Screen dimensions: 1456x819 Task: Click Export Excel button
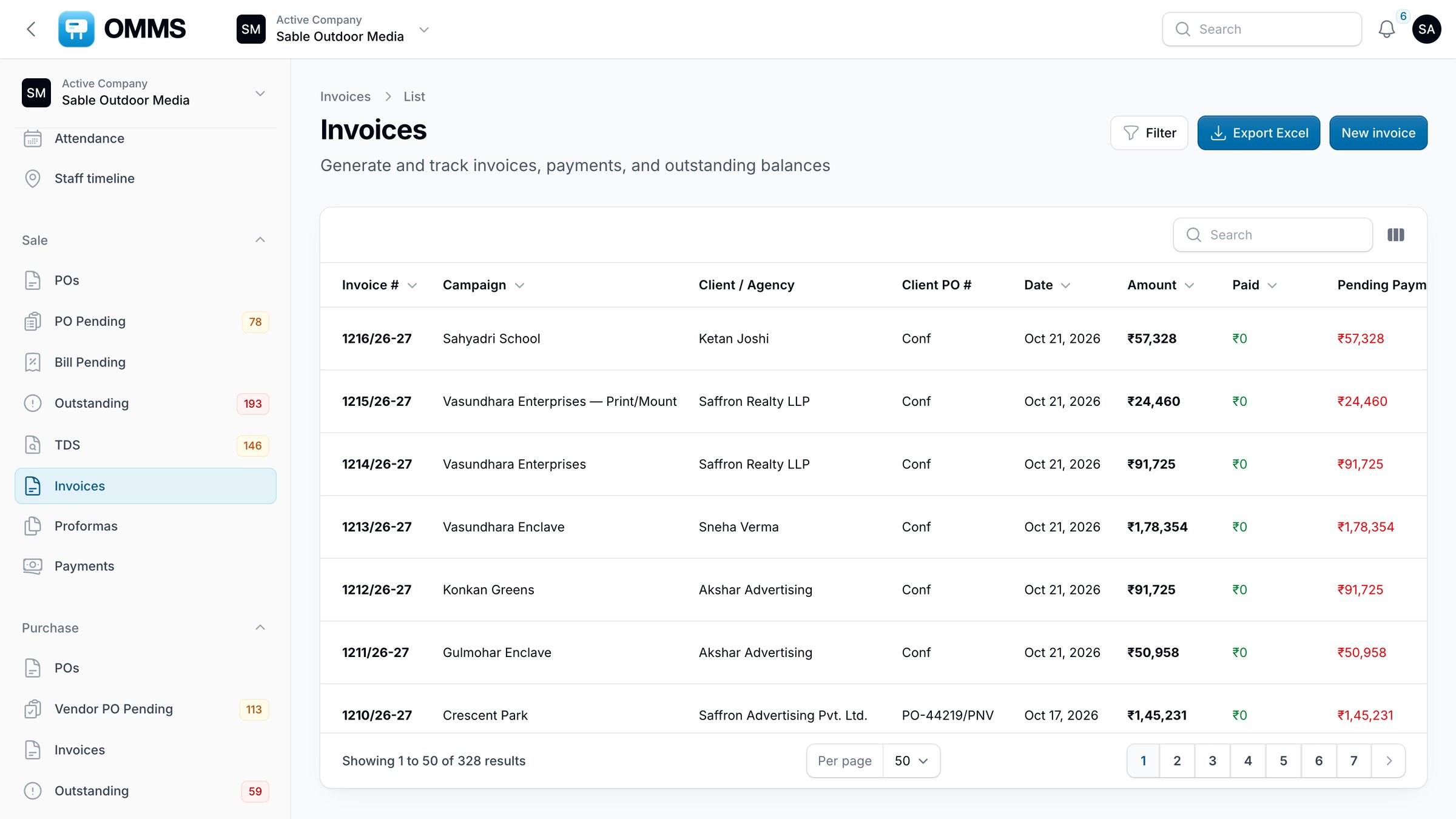(x=1259, y=133)
